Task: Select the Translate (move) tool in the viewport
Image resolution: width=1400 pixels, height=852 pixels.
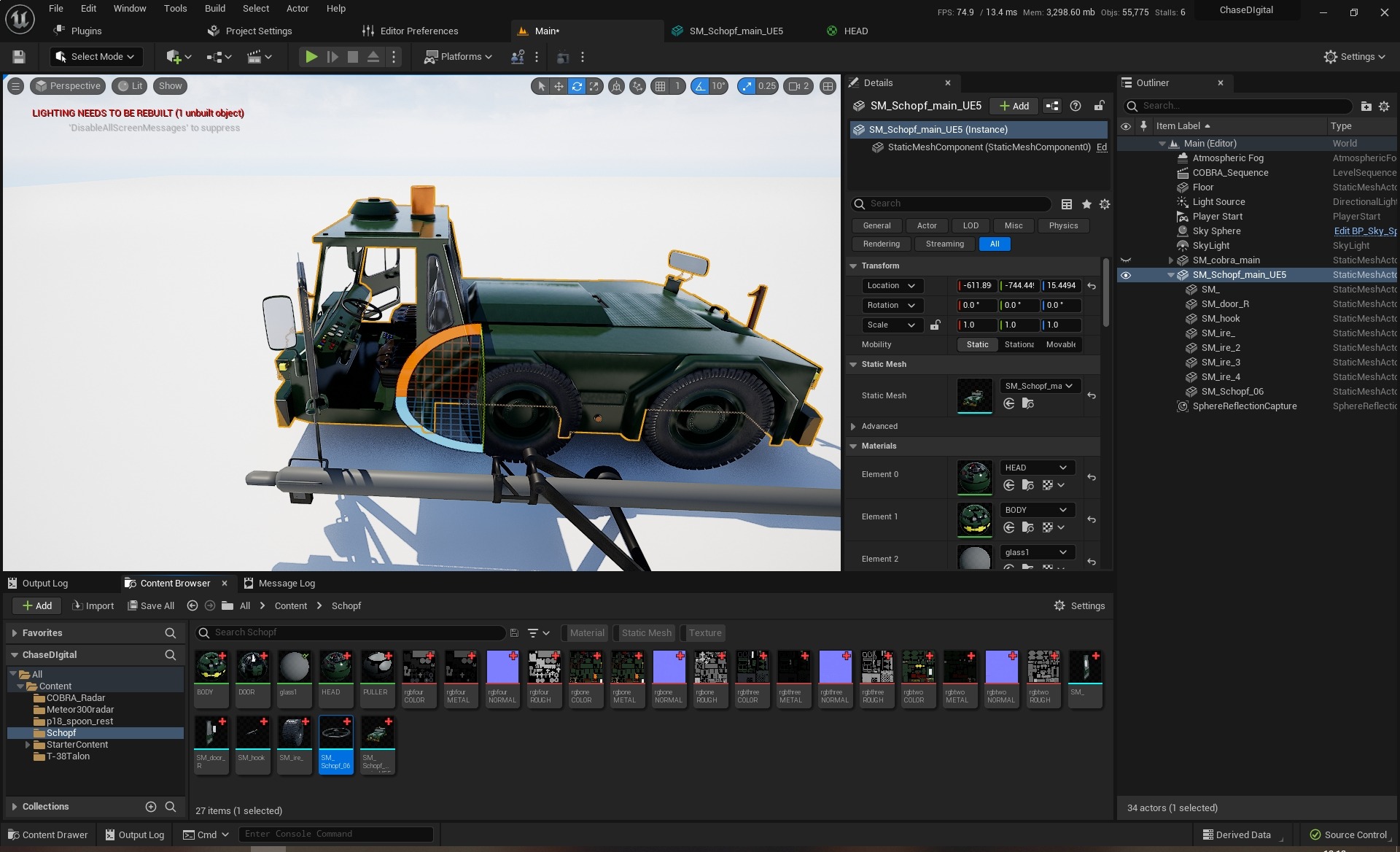Action: point(559,86)
